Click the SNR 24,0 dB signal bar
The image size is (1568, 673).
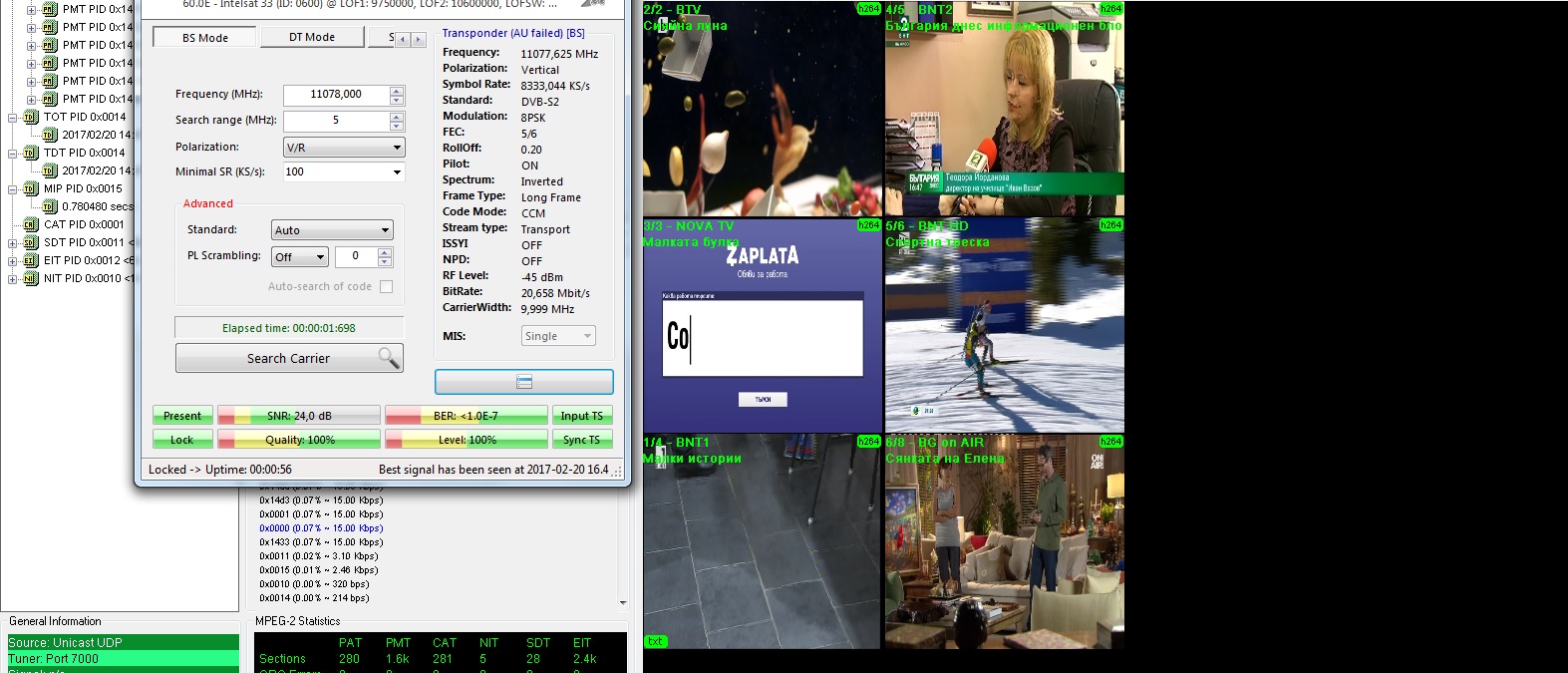[299, 416]
